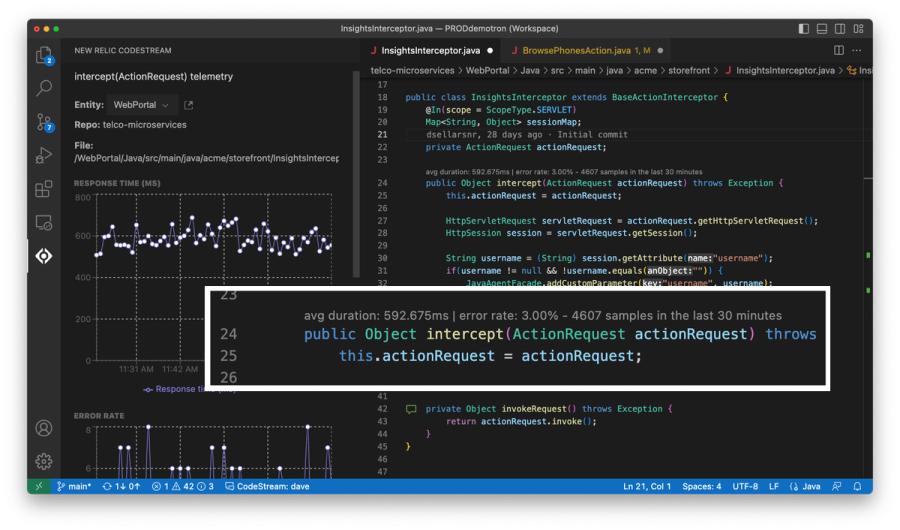Click WebPortal breadcrumb segment

[x=487, y=70]
